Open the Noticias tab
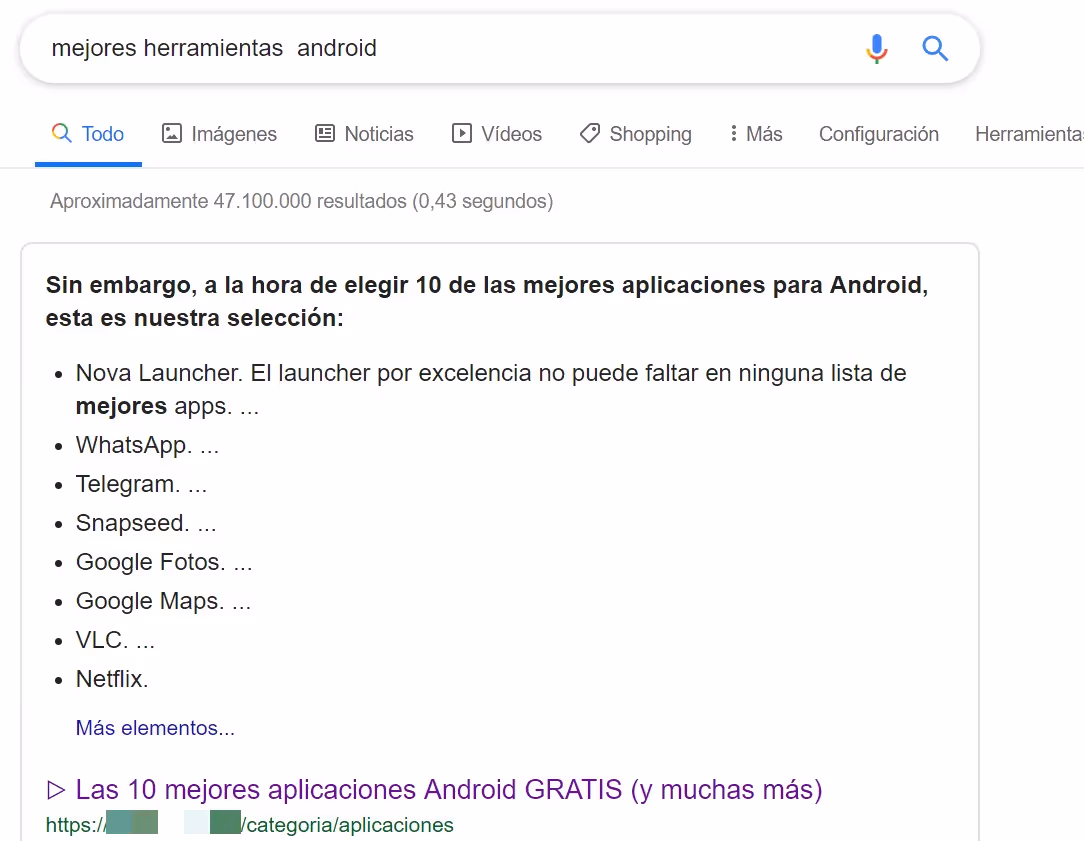The width and height of the screenshot is (1084, 841). click(364, 133)
